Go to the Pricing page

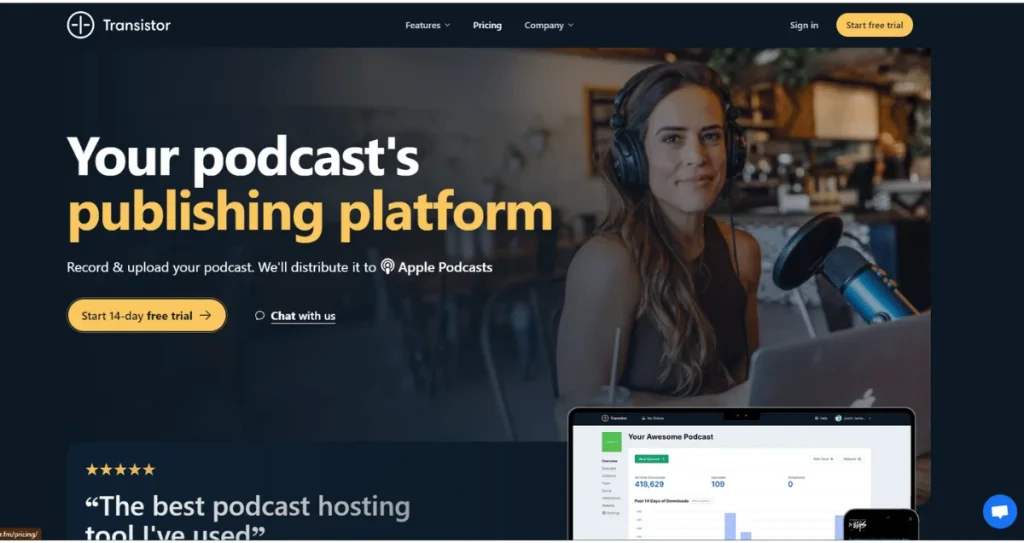coord(487,25)
